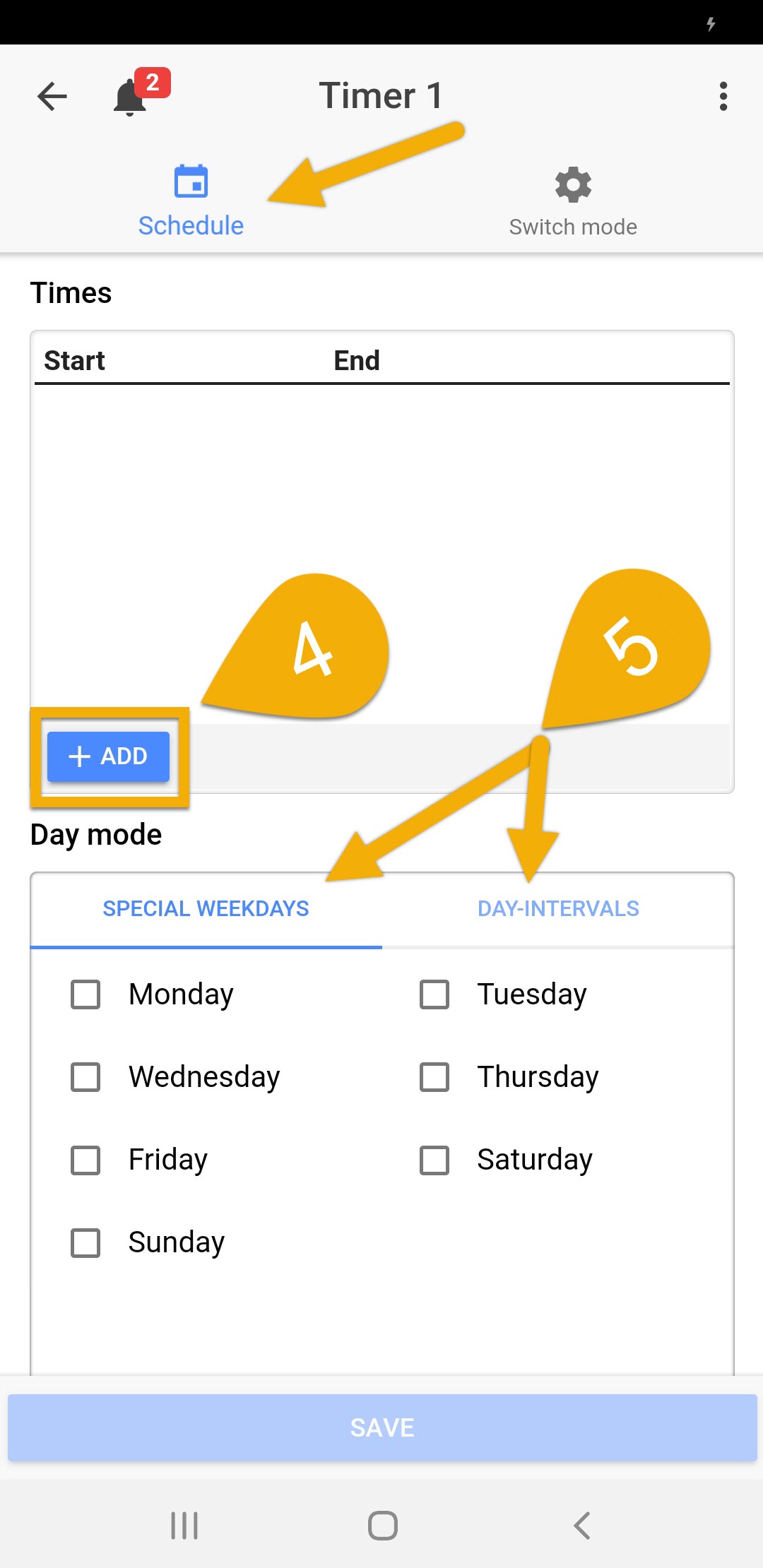This screenshot has width=763, height=1568.
Task: Tap the Switch mode gear icon
Action: pyautogui.click(x=573, y=185)
